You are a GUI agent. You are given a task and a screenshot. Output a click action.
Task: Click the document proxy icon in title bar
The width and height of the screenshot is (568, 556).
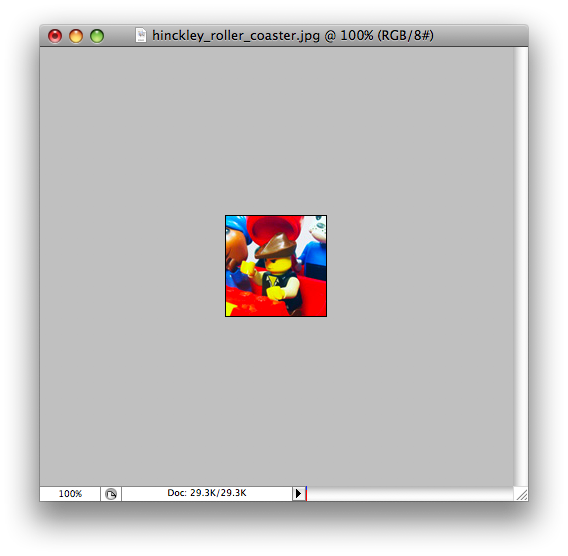(x=141, y=35)
